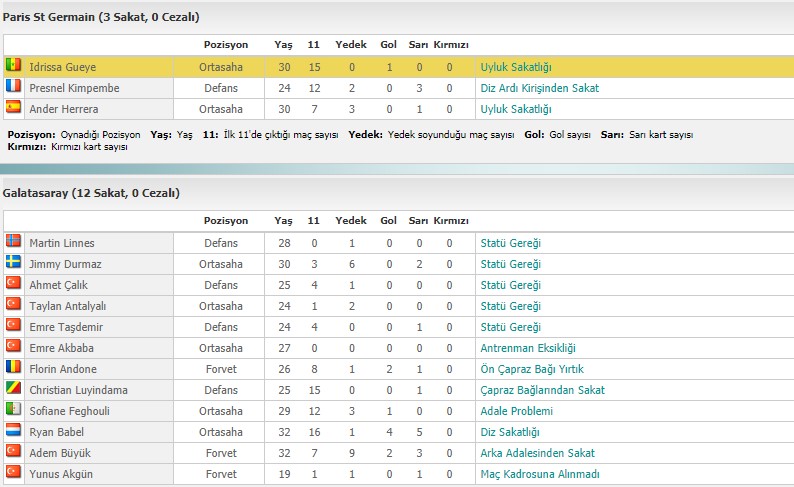Click Forvet position in Yunus Akgün's row
Screen dimensions: 794x487
click(221, 474)
